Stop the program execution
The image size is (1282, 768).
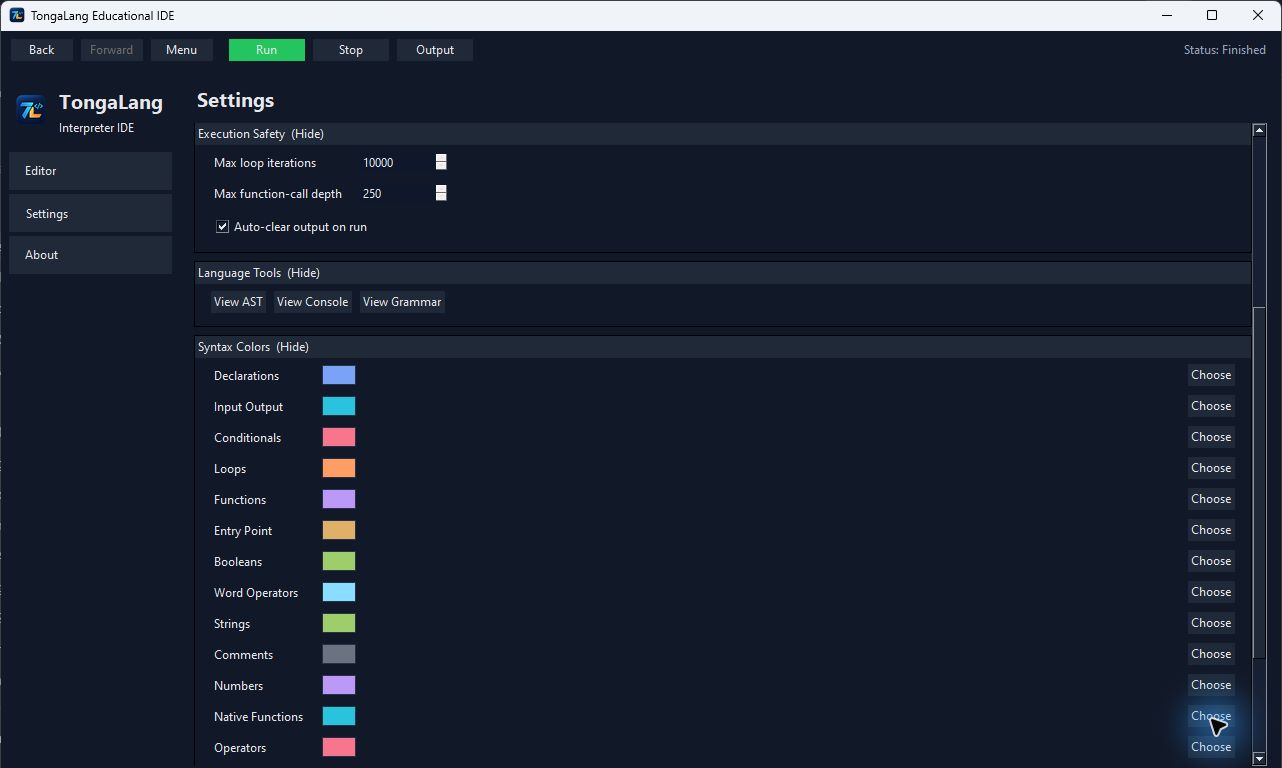[x=351, y=50]
